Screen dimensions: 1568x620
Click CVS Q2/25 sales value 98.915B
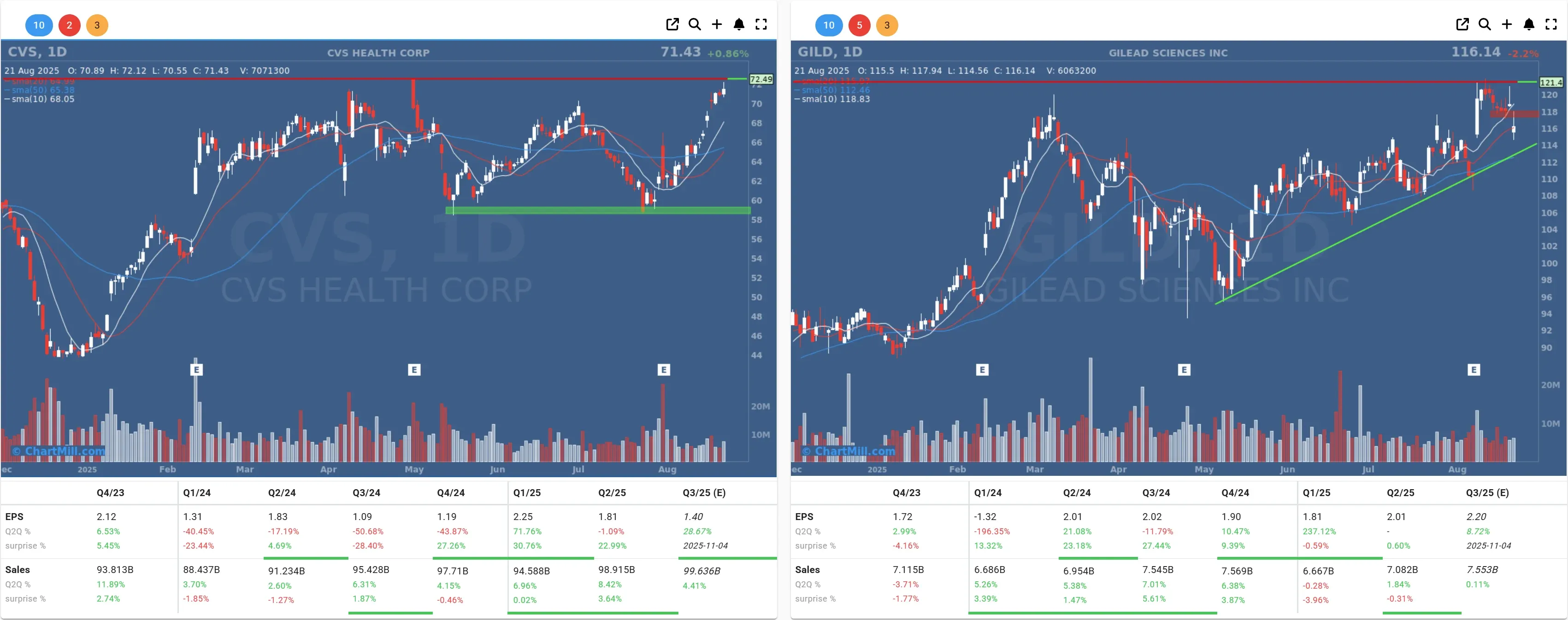pos(616,569)
